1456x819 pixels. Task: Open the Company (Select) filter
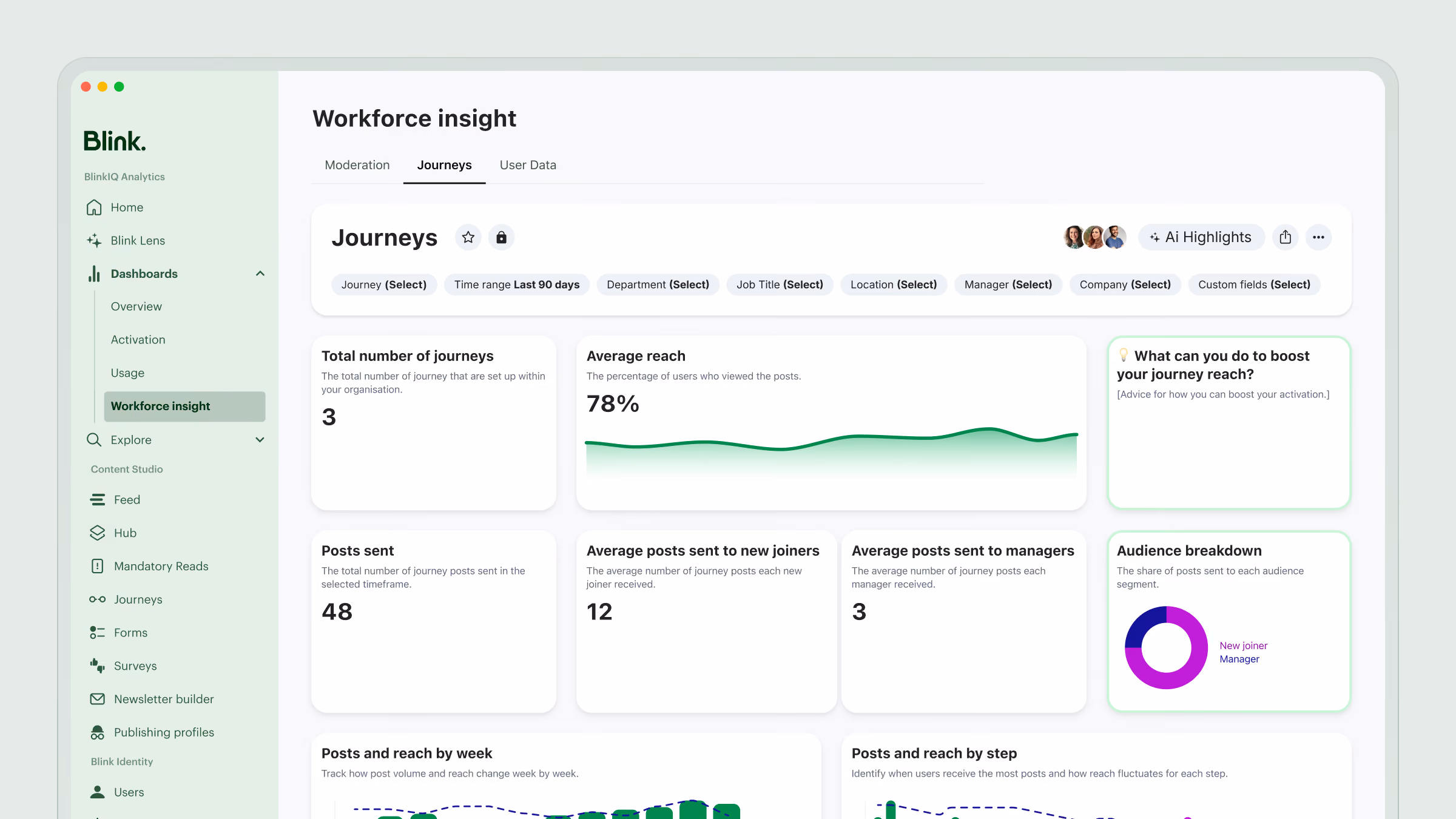pos(1125,285)
